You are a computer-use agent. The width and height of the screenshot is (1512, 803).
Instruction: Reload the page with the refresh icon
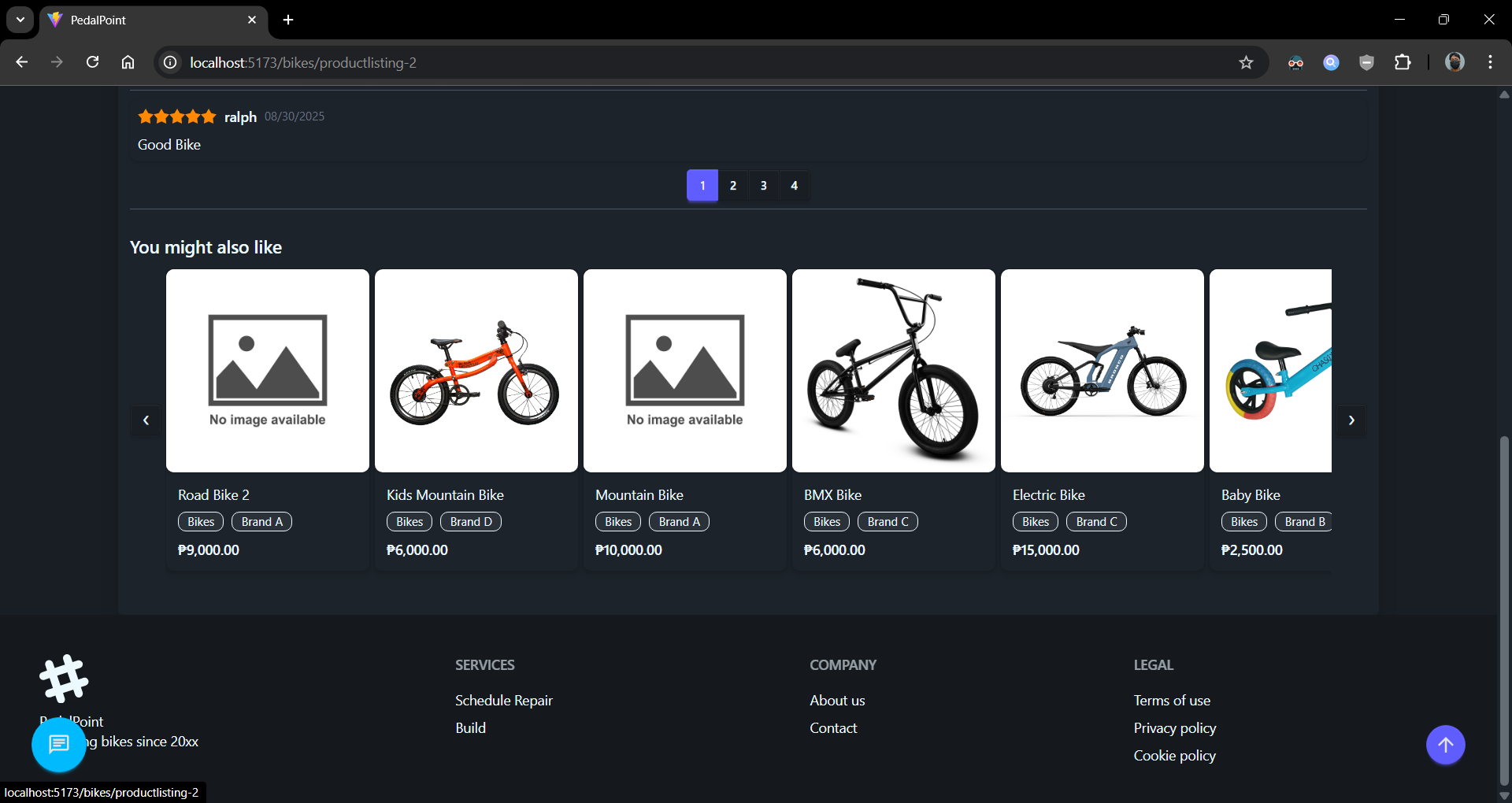pyautogui.click(x=93, y=63)
